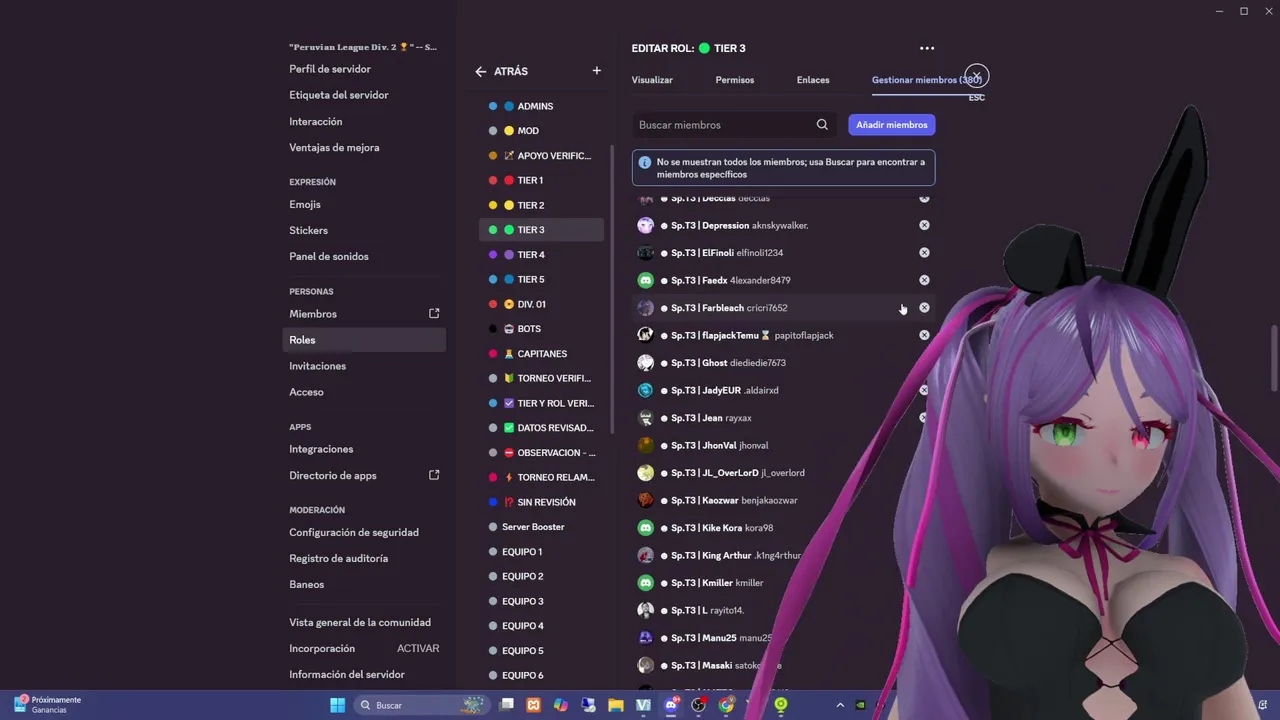Select the ADMINS role

[x=541, y=106]
